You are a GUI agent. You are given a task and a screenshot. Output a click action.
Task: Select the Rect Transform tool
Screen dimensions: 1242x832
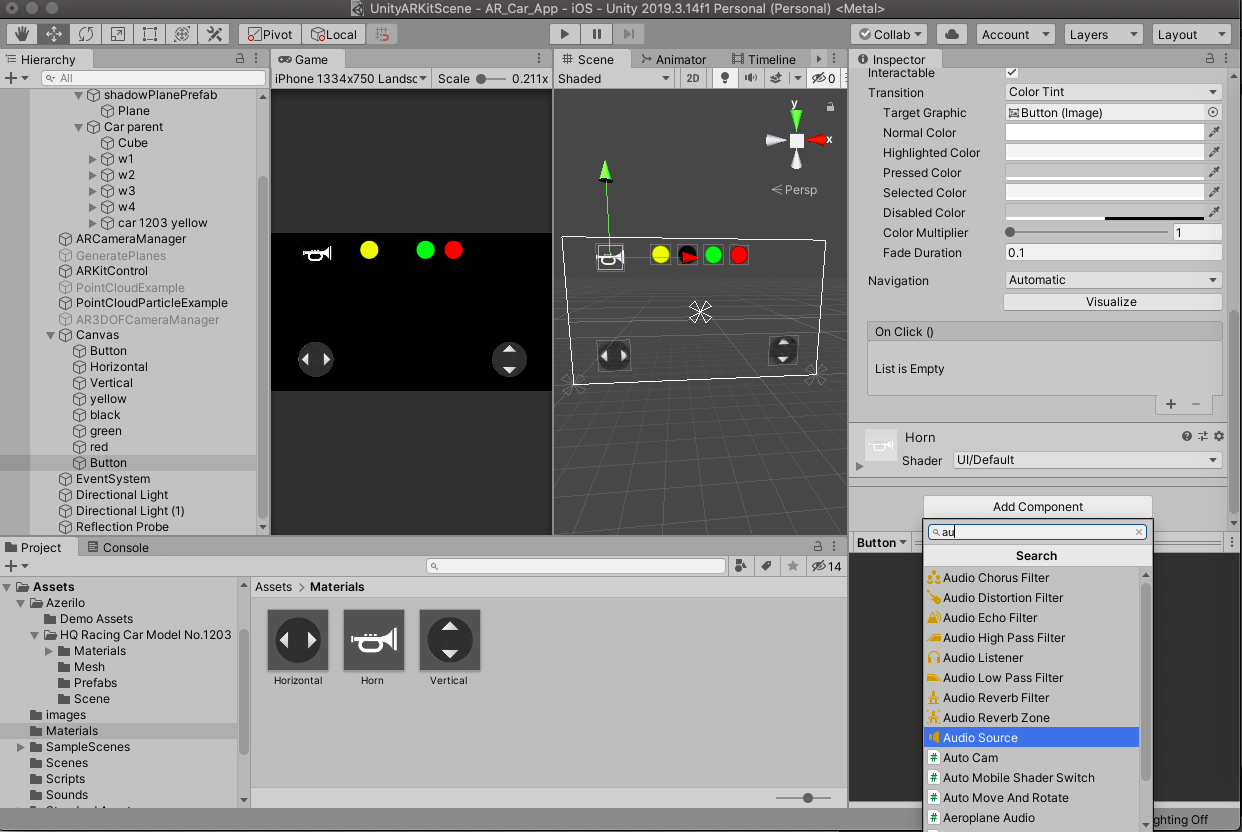tap(150, 34)
